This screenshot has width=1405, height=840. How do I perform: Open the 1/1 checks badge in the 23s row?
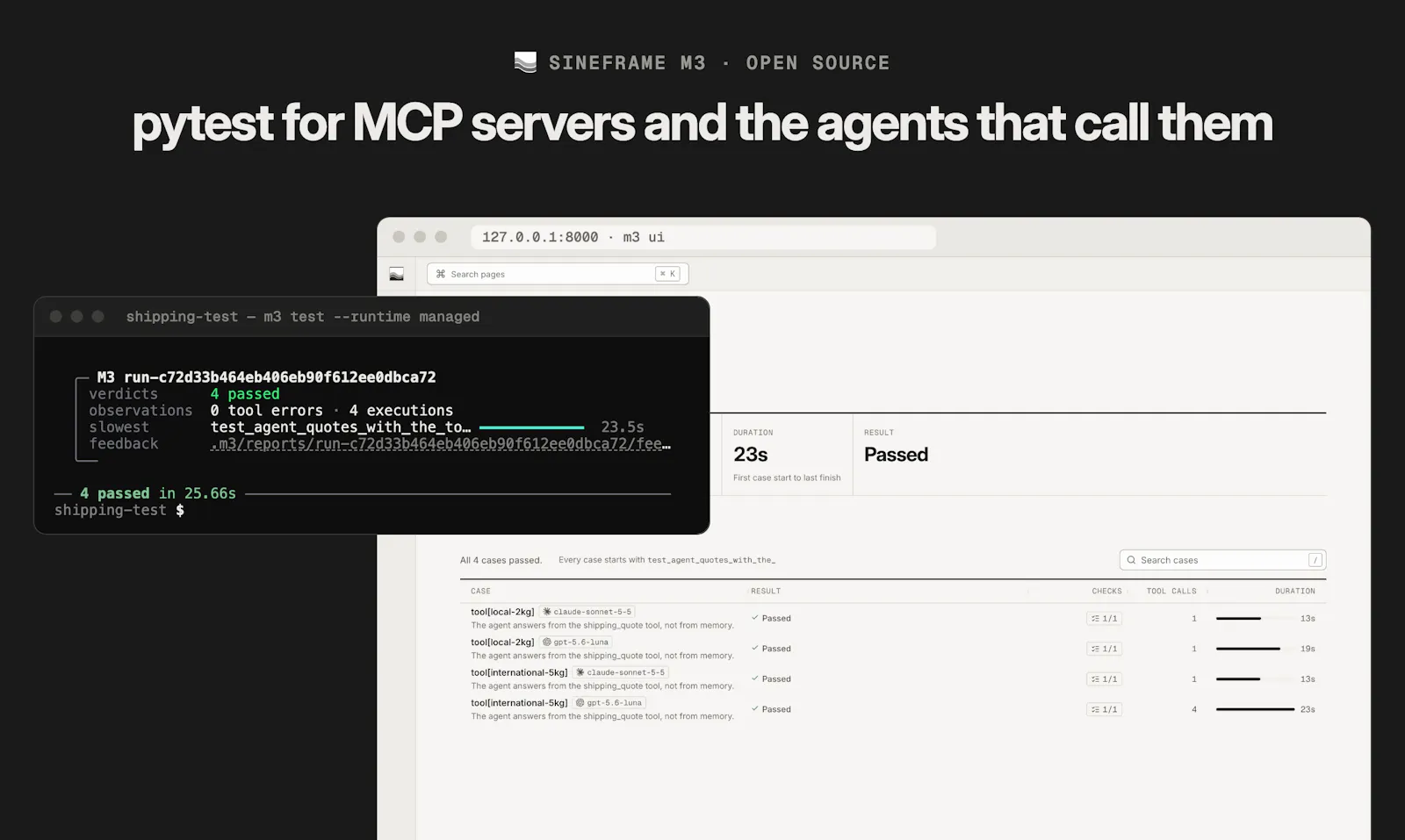tap(1104, 709)
